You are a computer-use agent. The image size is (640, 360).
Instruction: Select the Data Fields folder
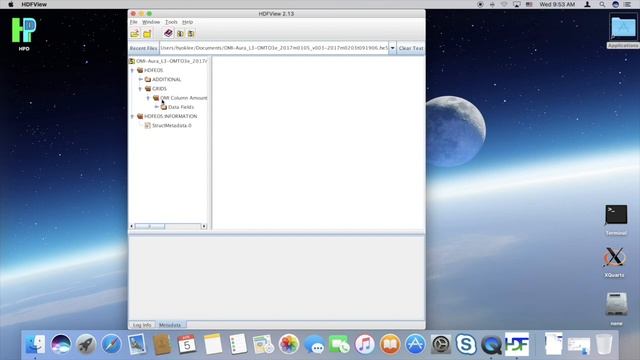pos(181,107)
